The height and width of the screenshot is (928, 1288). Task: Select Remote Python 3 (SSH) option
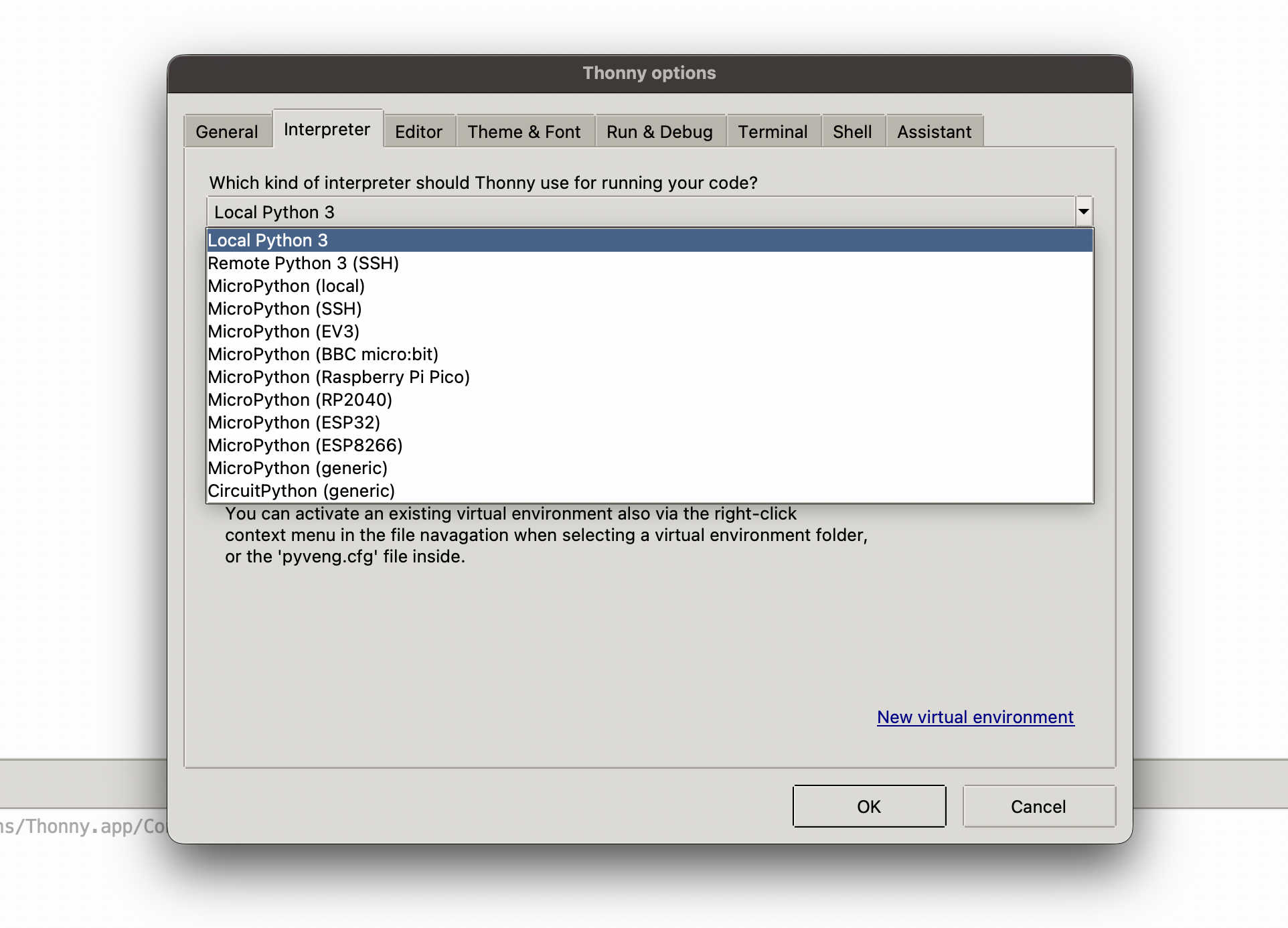pyautogui.click(x=303, y=263)
